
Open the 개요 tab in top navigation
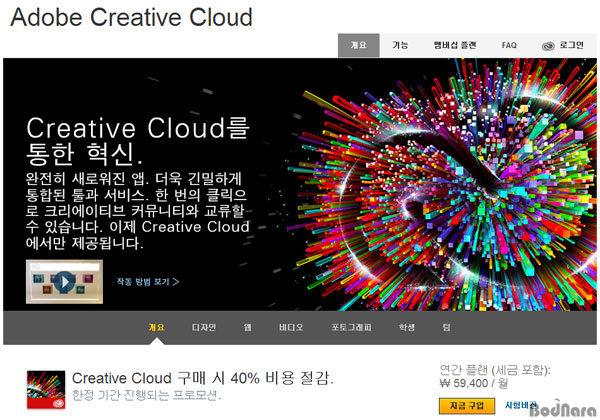click(359, 45)
